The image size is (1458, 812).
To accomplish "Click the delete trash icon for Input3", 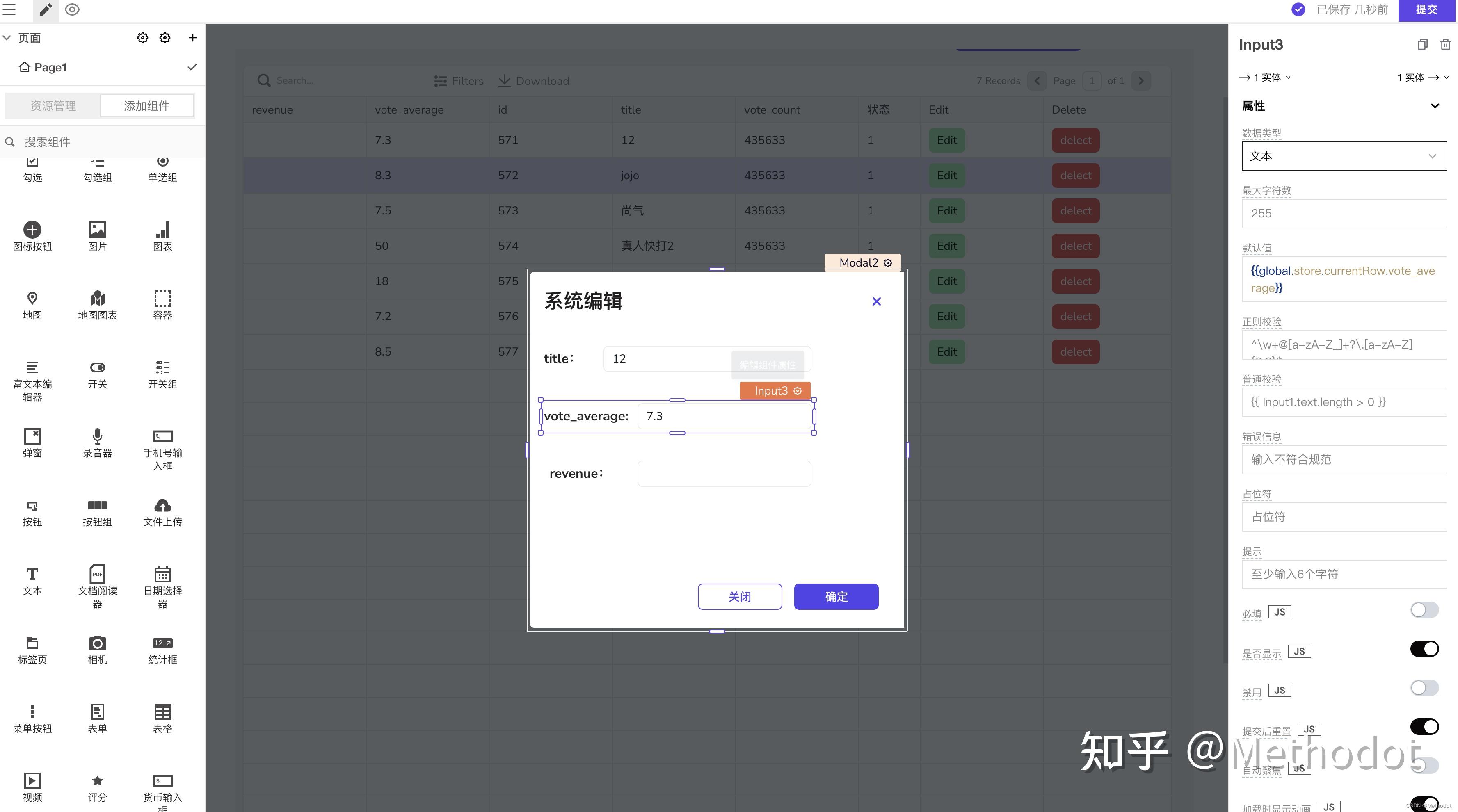I will pyautogui.click(x=1445, y=44).
